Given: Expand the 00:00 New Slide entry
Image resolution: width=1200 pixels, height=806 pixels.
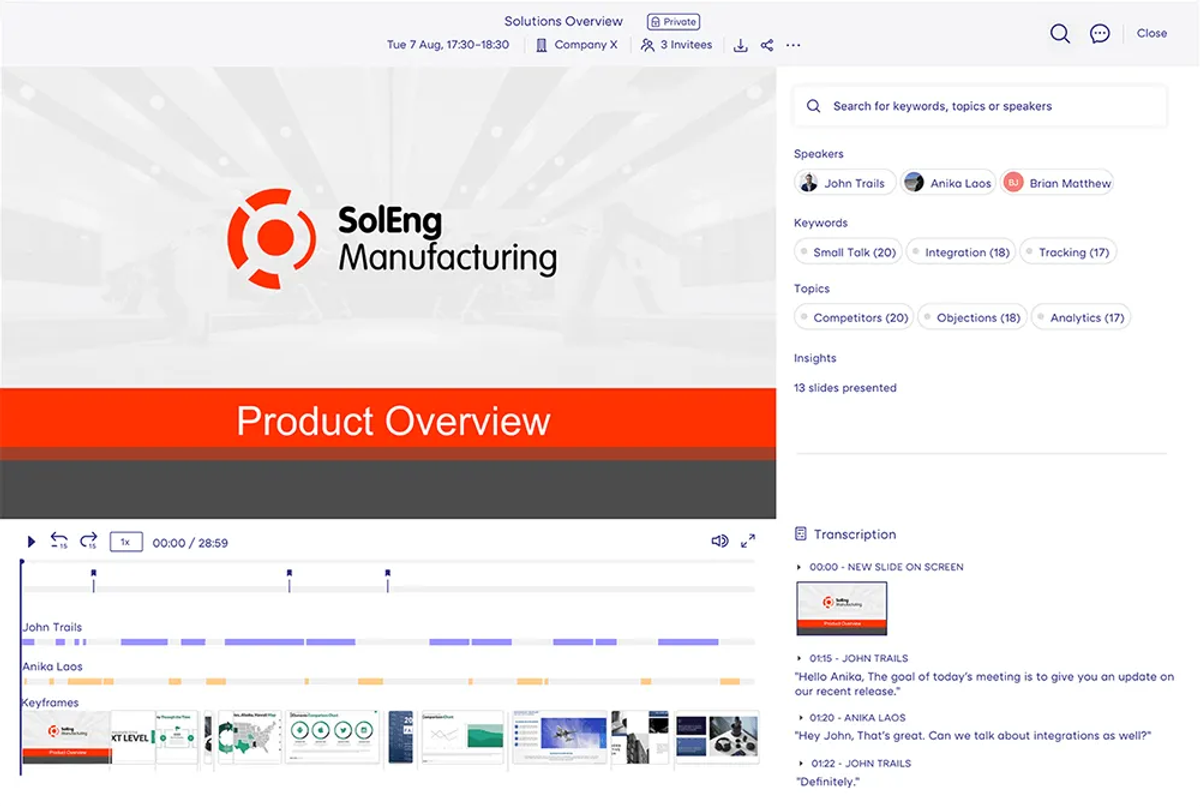Looking at the screenshot, I should (x=880, y=567).
